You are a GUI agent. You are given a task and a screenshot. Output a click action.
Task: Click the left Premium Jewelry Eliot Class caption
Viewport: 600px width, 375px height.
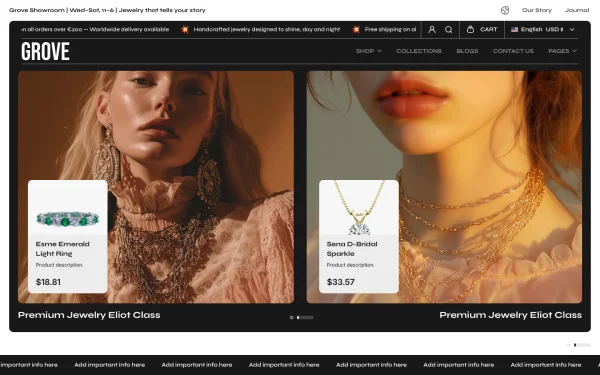tap(89, 315)
